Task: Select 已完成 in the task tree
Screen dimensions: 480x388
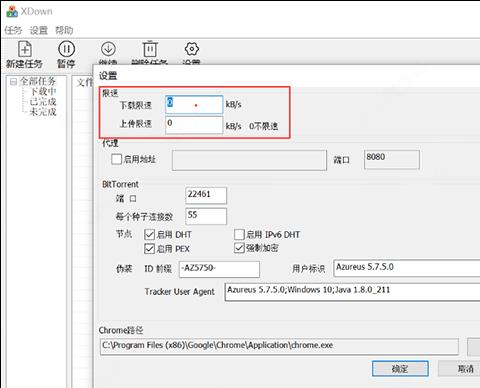Action: [43, 101]
